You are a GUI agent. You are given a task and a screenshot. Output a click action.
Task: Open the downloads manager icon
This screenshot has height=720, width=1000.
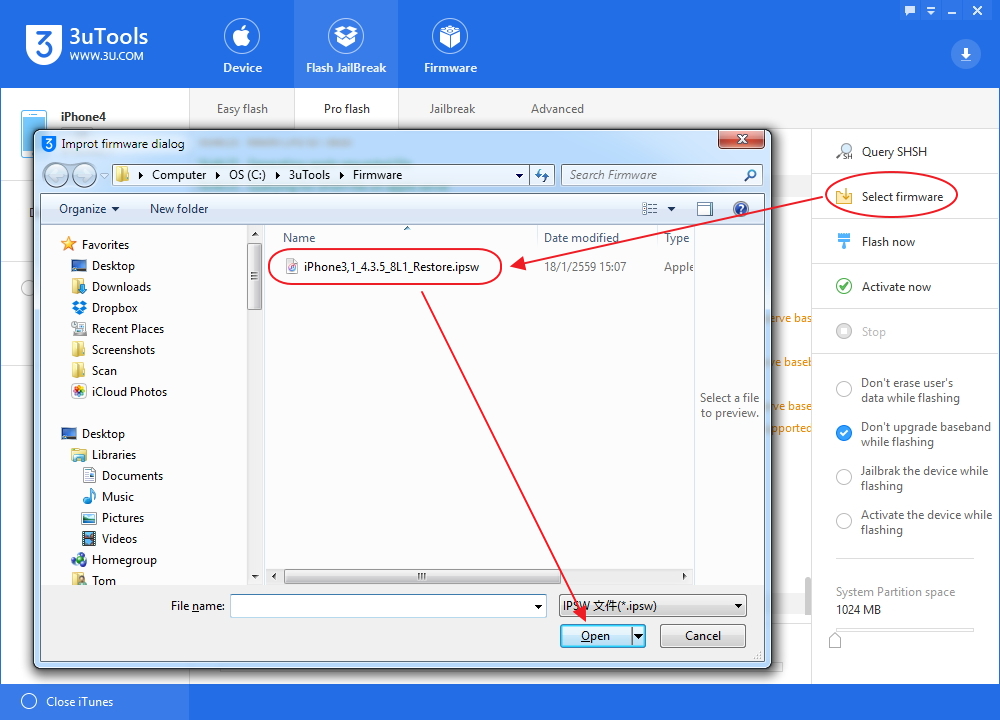click(x=966, y=54)
